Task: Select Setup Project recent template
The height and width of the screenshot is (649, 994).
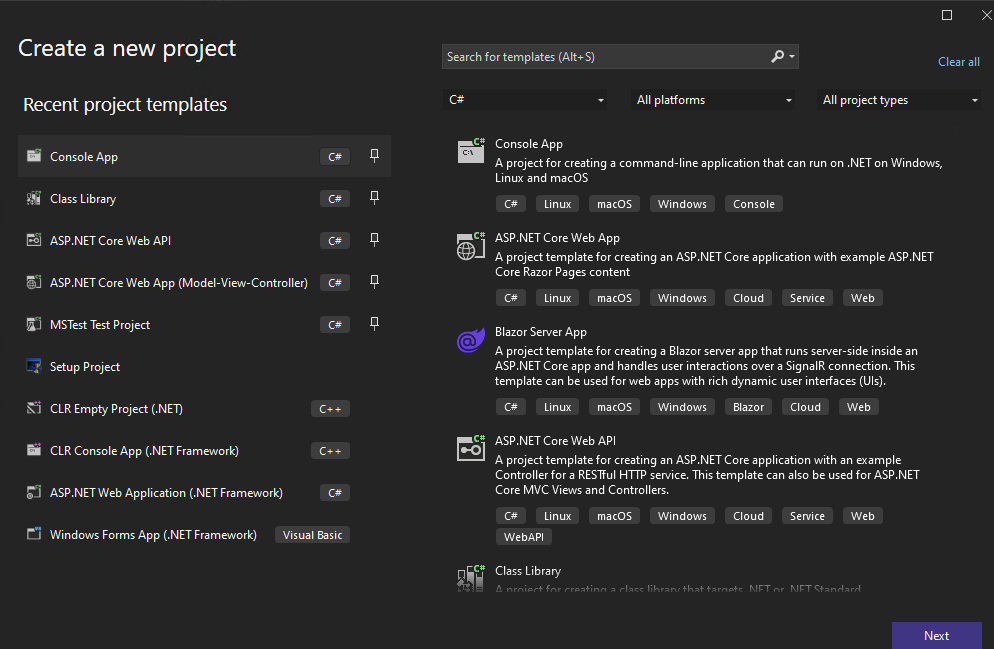Action: pyautogui.click(x=204, y=366)
